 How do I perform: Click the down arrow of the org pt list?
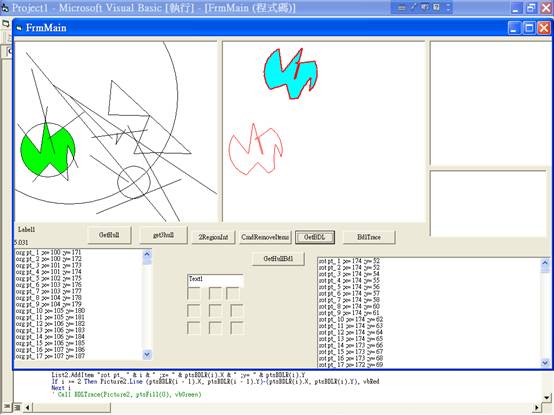tap(147, 354)
